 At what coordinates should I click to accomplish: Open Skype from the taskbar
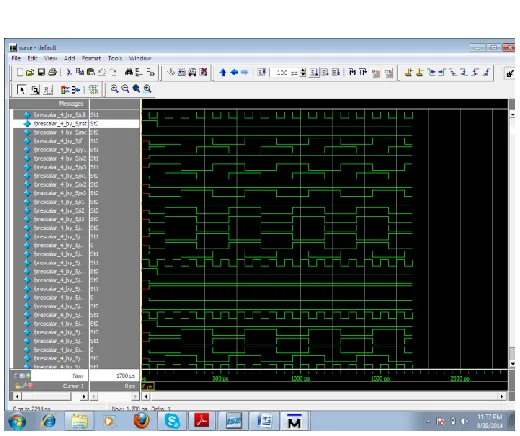172,421
